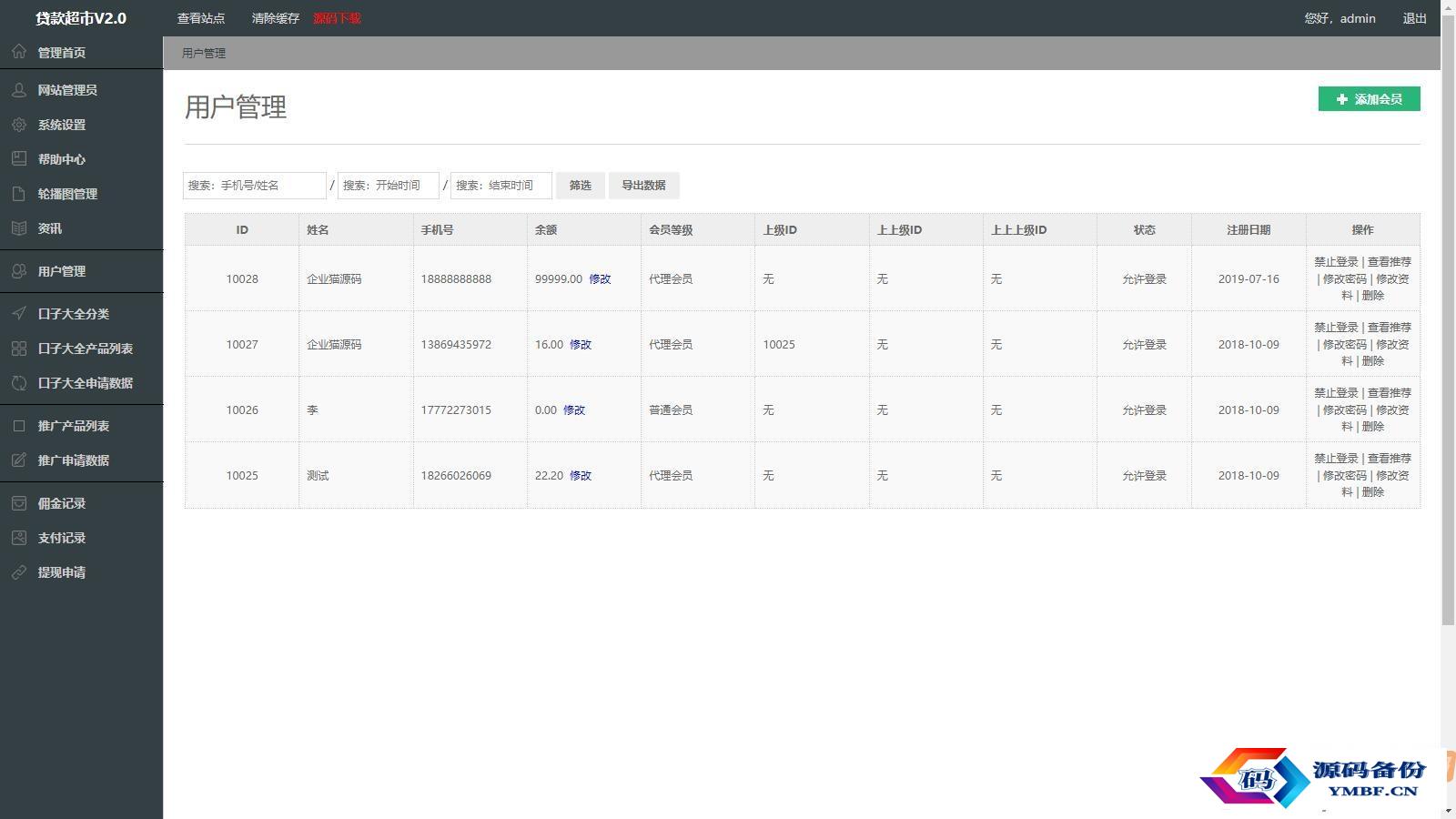1456x819 pixels.
Task: Click the 贷款超市V2.0 site title
Action: tap(81, 18)
